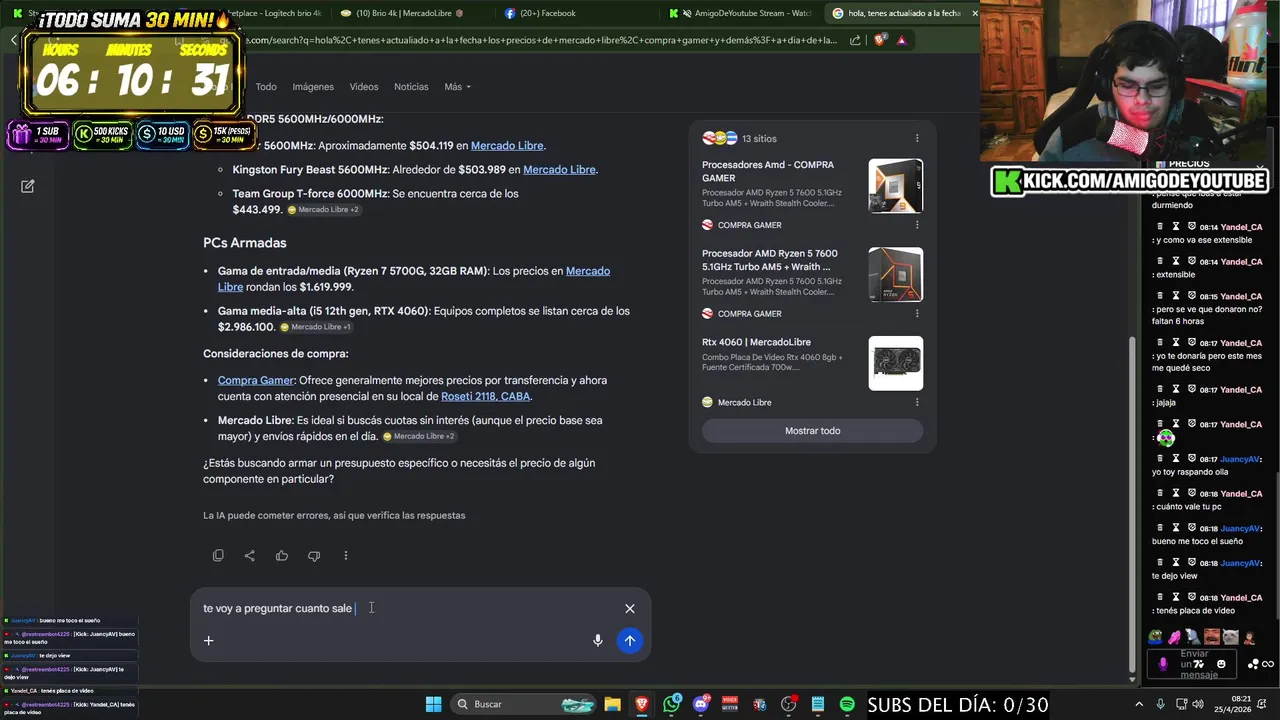The width and height of the screenshot is (1280, 720).
Task: Pick the cat emote in Kick chat
Action: (1230, 636)
